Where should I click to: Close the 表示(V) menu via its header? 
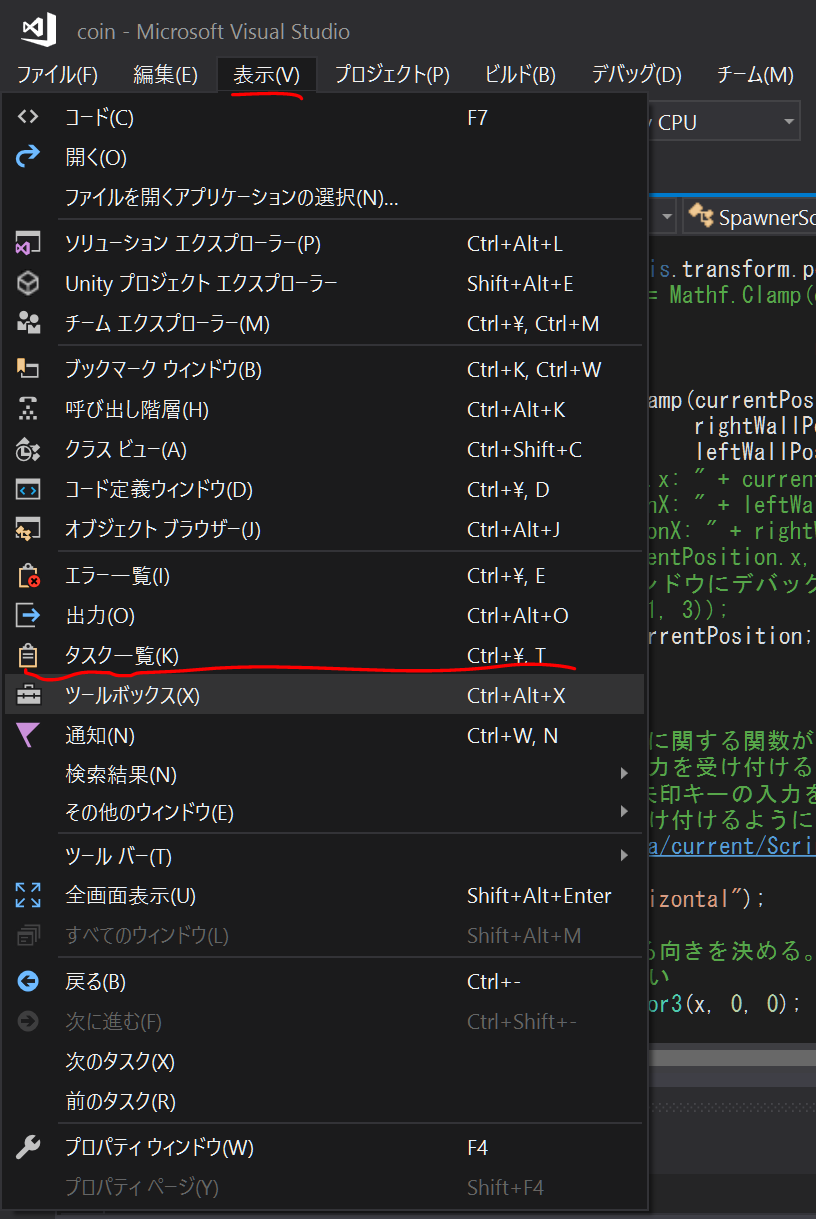point(266,74)
